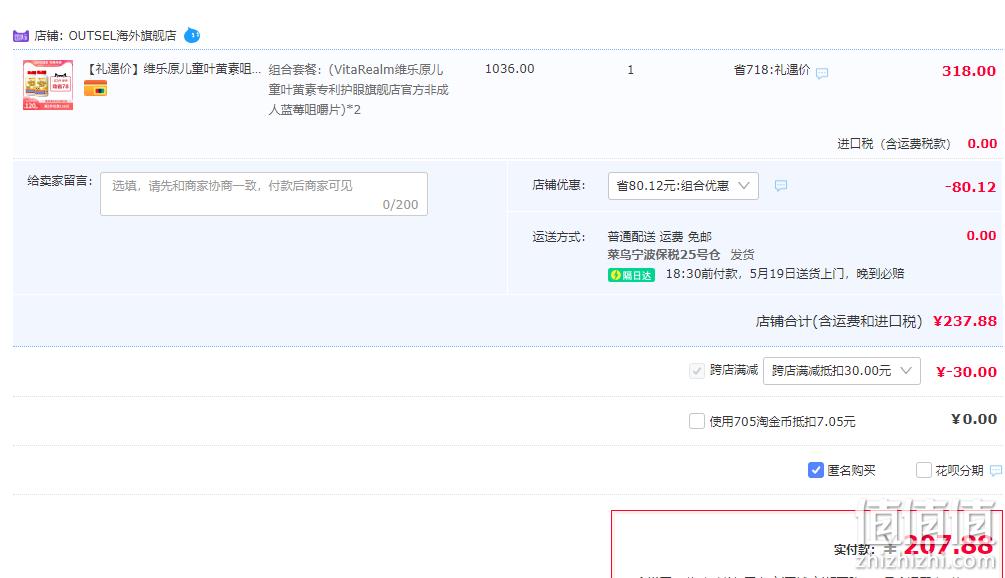1005x578 pixels.
Task: Open the 【礼遇价】维乐原儿童叶黄素 product link
Action: point(174,69)
